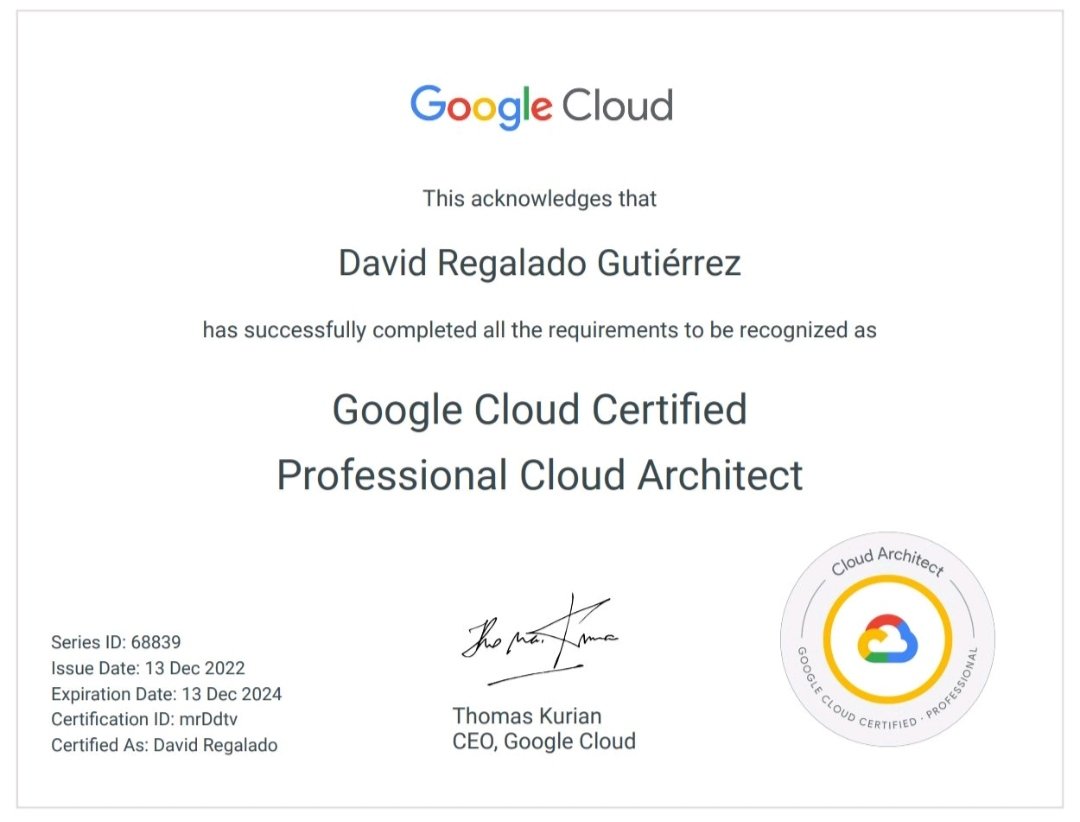Viewport: 1080px width, 822px height.
Task: Select text 'This acknowledges that'
Action: click(x=539, y=198)
